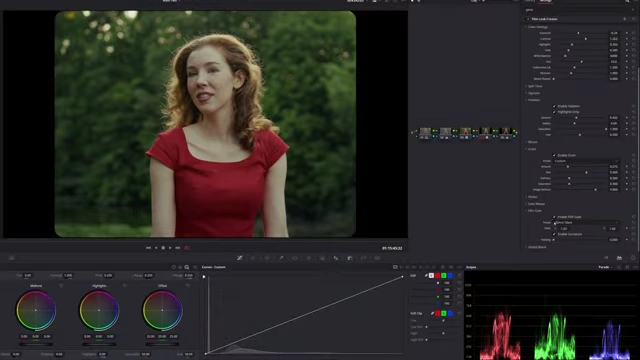Viewport: 640px width, 360px height.
Task: Open the Blur palette icon
Action: pyautogui.click(x=336, y=258)
